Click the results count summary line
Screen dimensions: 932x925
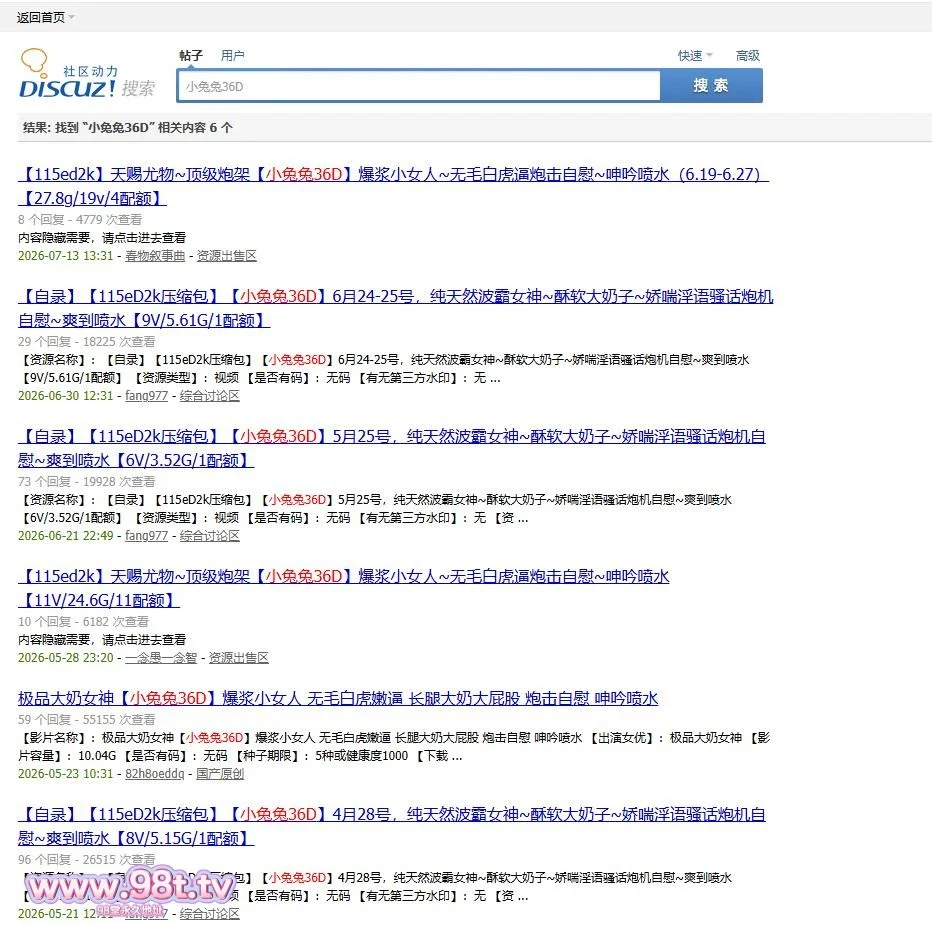128,127
